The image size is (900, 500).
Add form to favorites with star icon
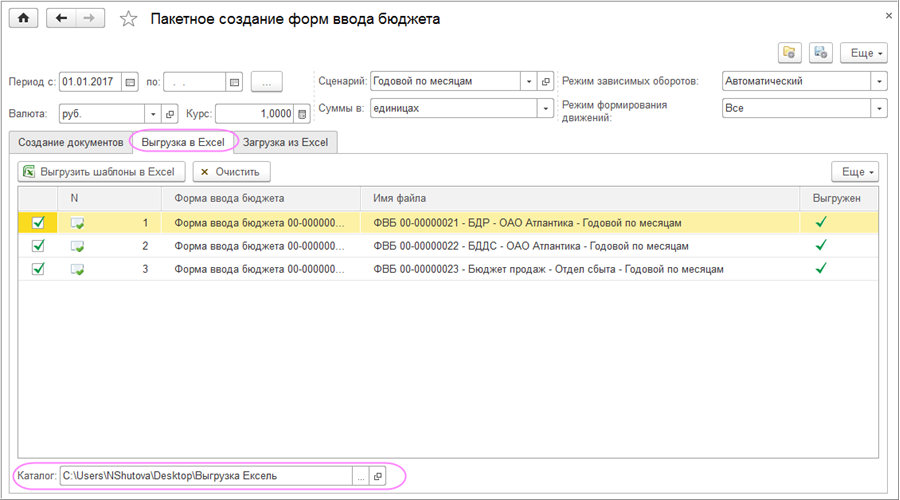[x=128, y=20]
